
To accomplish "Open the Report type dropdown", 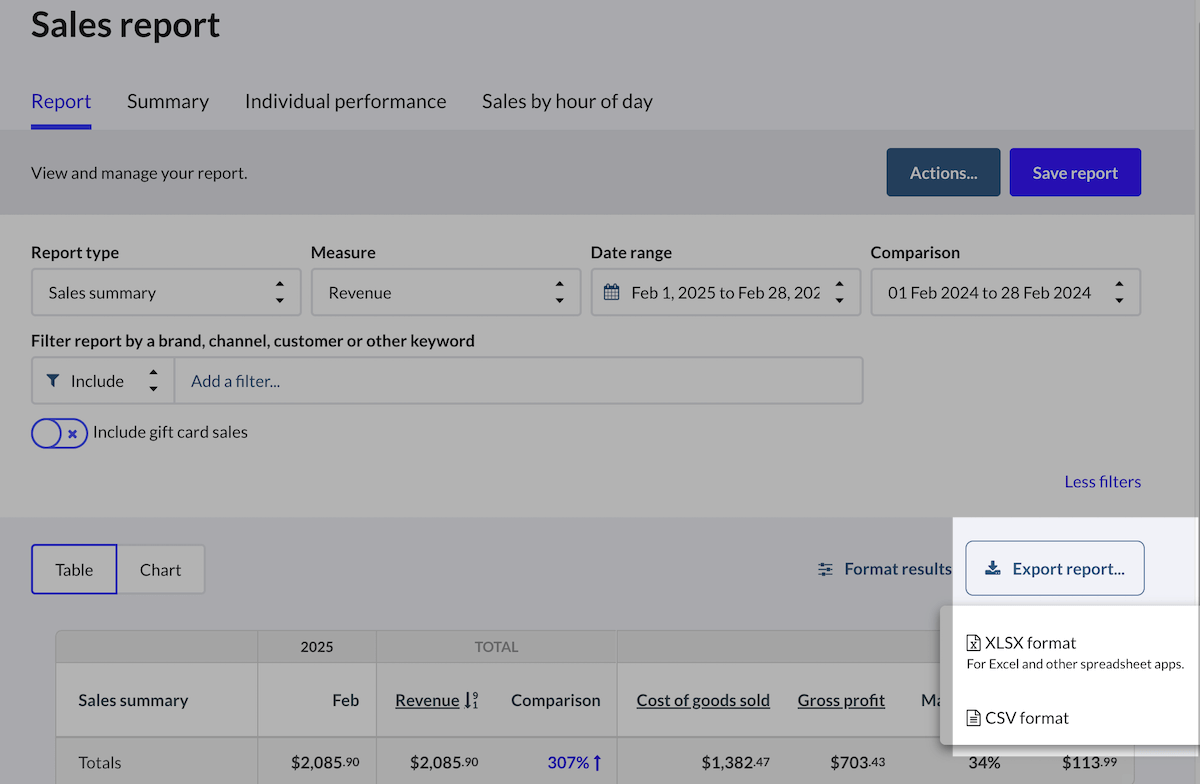I will click(166, 293).
